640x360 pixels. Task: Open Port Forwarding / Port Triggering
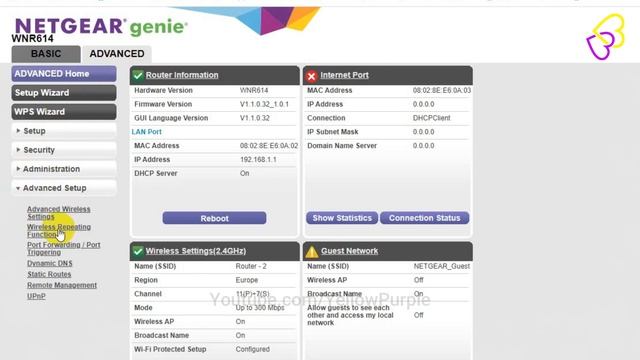(x=63, y=249)
